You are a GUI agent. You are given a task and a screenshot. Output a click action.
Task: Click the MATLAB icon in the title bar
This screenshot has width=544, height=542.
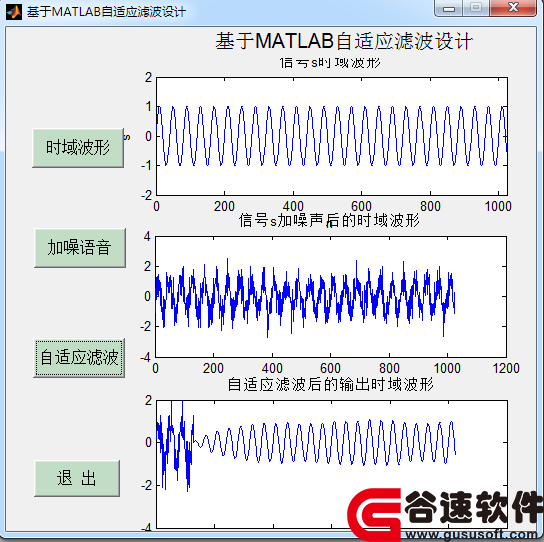[x=14, y=12]
